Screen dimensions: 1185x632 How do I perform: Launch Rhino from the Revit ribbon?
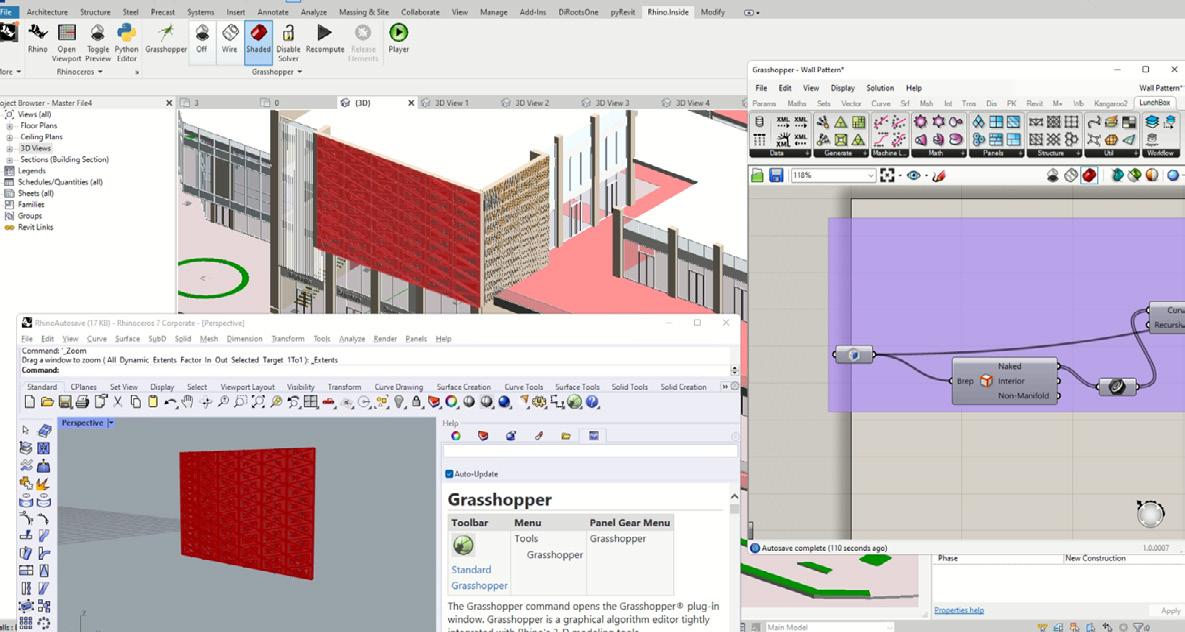pyautogui.click(x=37, y=39)
